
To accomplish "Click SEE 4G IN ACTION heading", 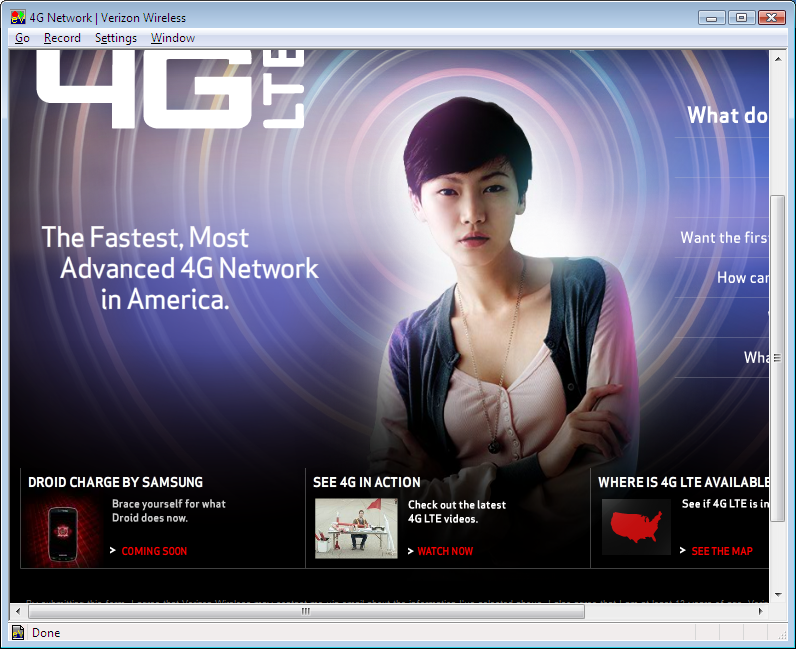I will coord(367,482).
